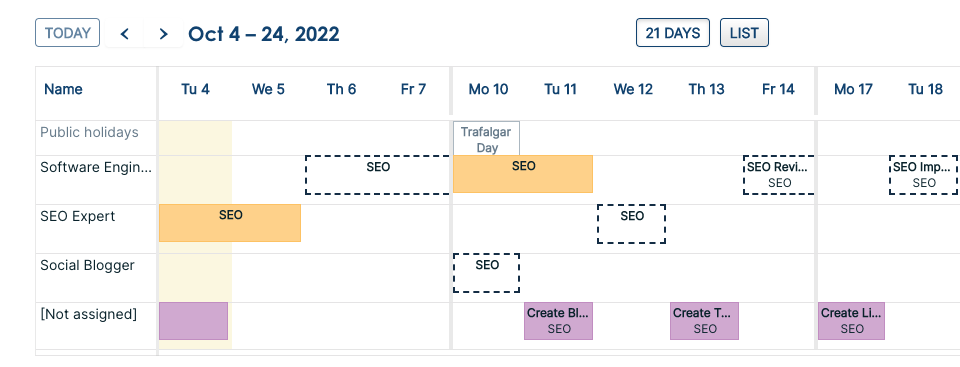Select dashed SEO block on Wednesday 12
The width and height of the screenshot is (960, 367).
coord(632,224)
